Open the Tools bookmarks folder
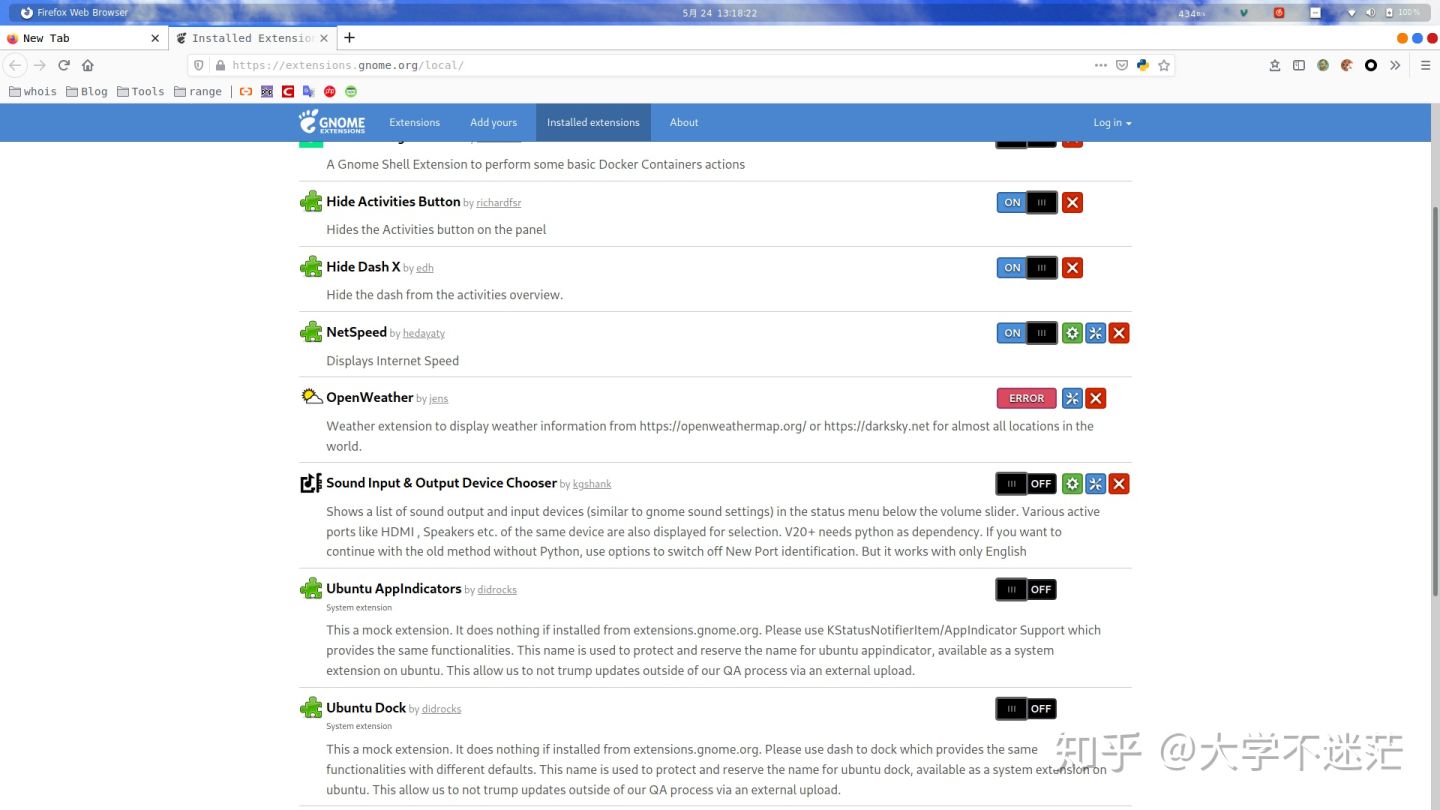Viewport: 1440px width, 810px height. point(140,91)
